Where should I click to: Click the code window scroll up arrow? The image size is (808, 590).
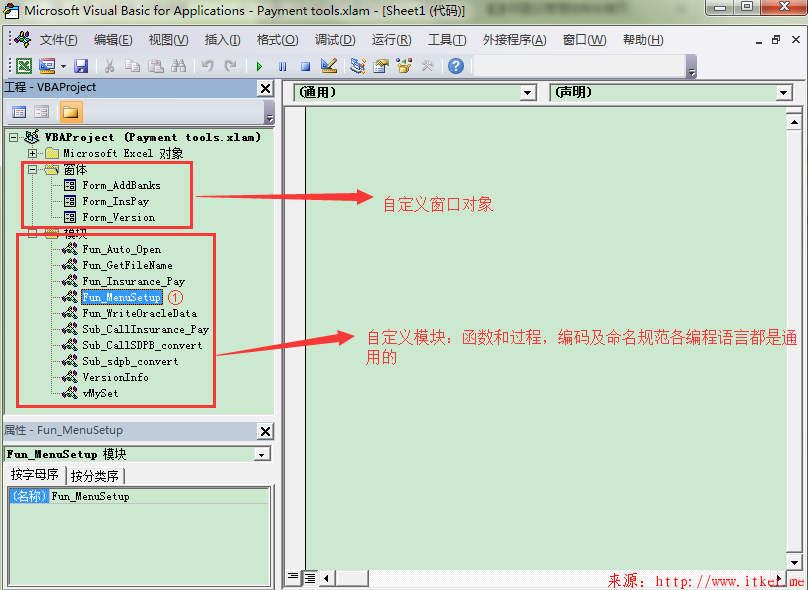(794, 122)
